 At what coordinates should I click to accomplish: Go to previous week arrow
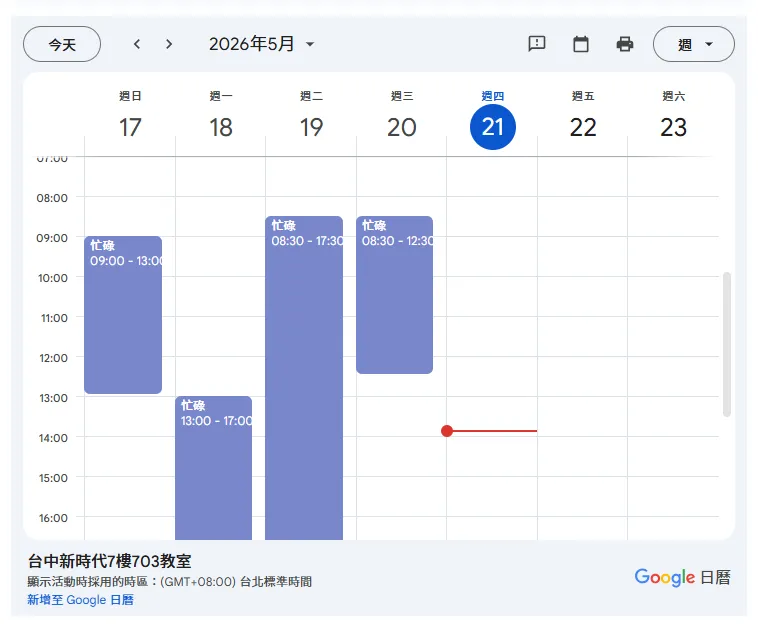point(137,44)
